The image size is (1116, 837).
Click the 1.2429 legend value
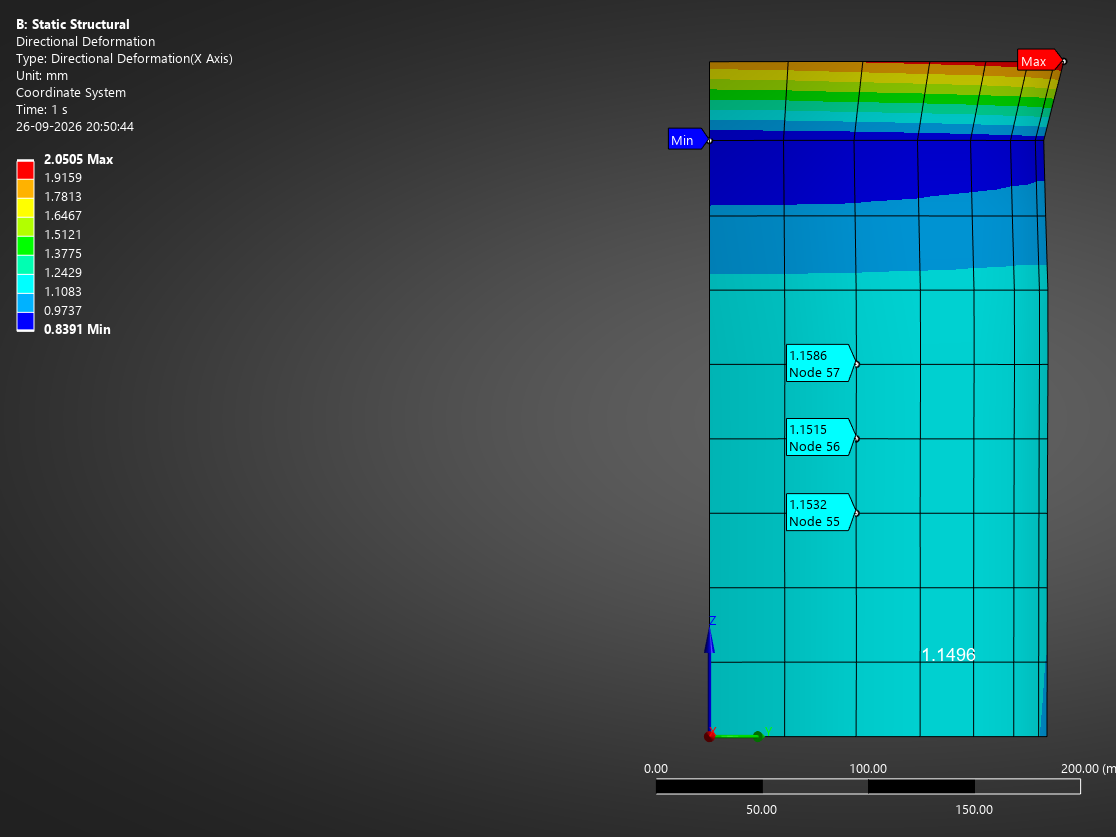(x=63, y=273)
